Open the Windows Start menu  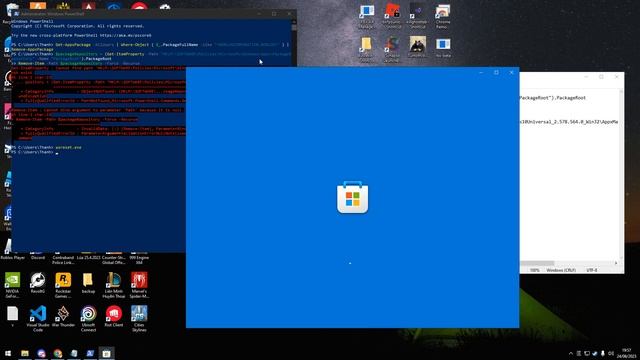[8, 353]
